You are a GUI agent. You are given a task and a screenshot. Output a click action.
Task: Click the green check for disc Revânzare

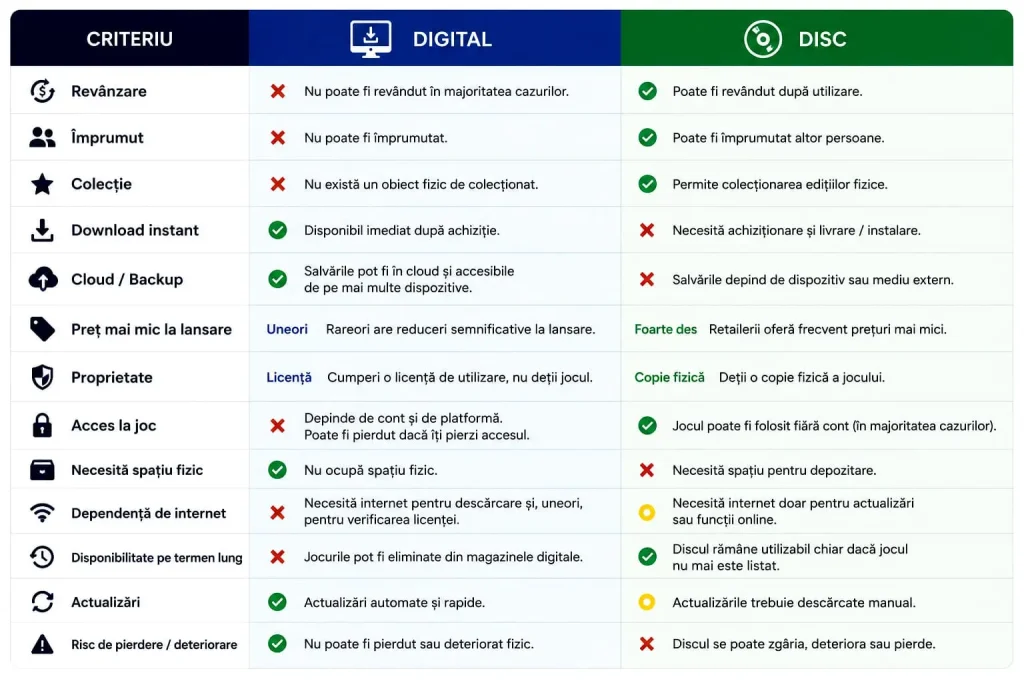coord(647,91)
